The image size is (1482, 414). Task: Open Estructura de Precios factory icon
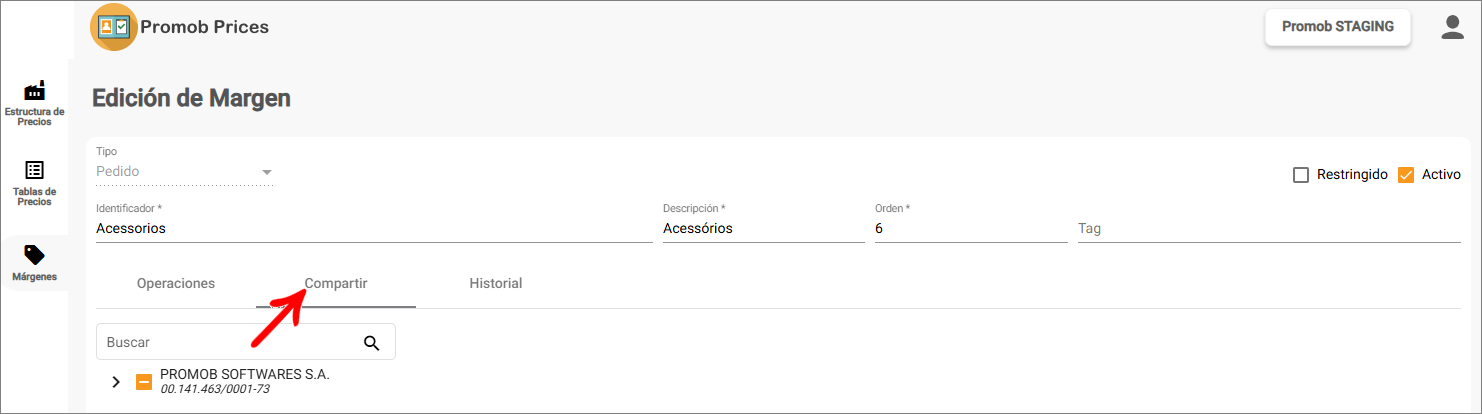point(35,90)
